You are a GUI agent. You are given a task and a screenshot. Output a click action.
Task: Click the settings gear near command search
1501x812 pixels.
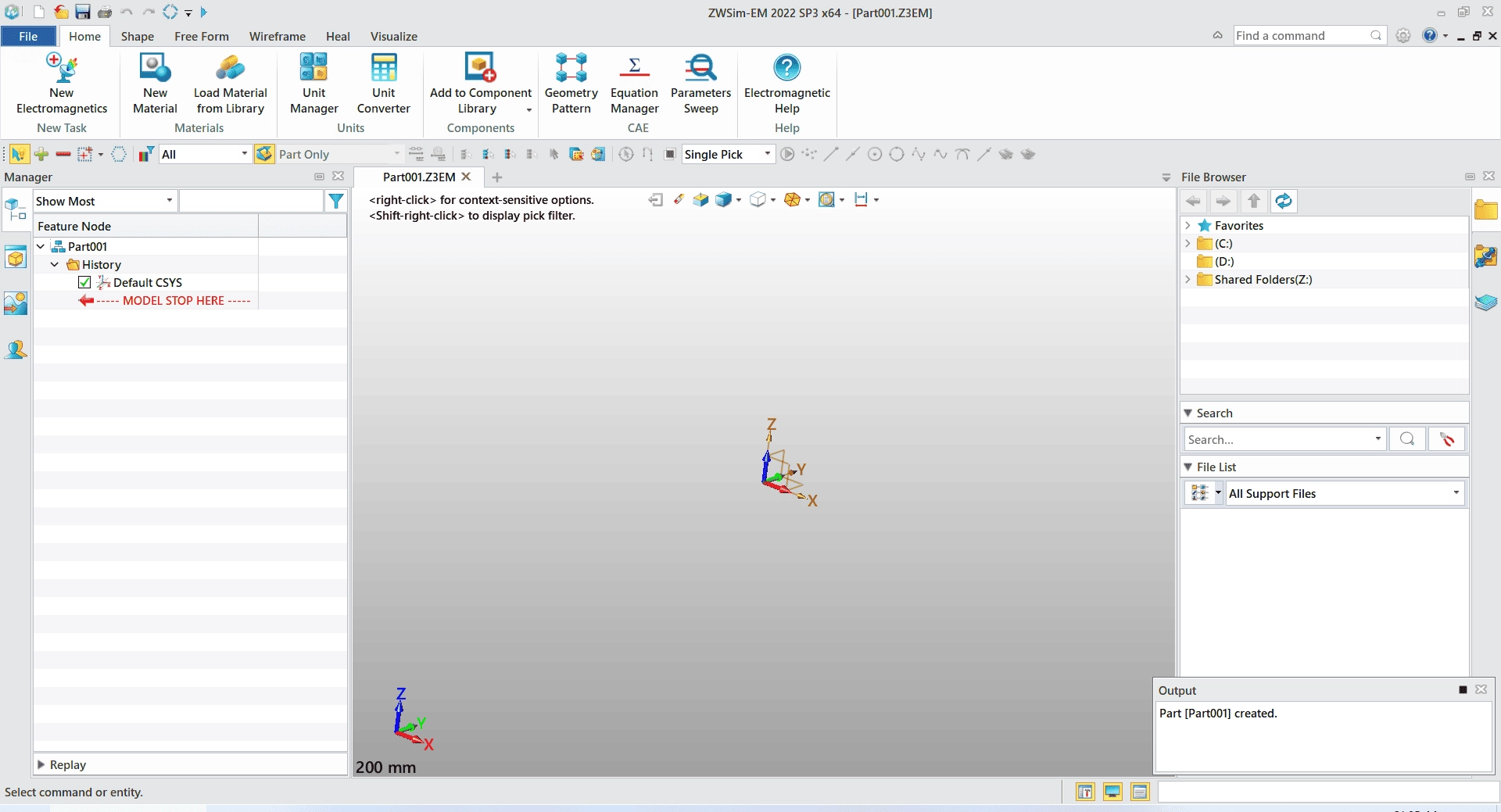(1403, 35)
